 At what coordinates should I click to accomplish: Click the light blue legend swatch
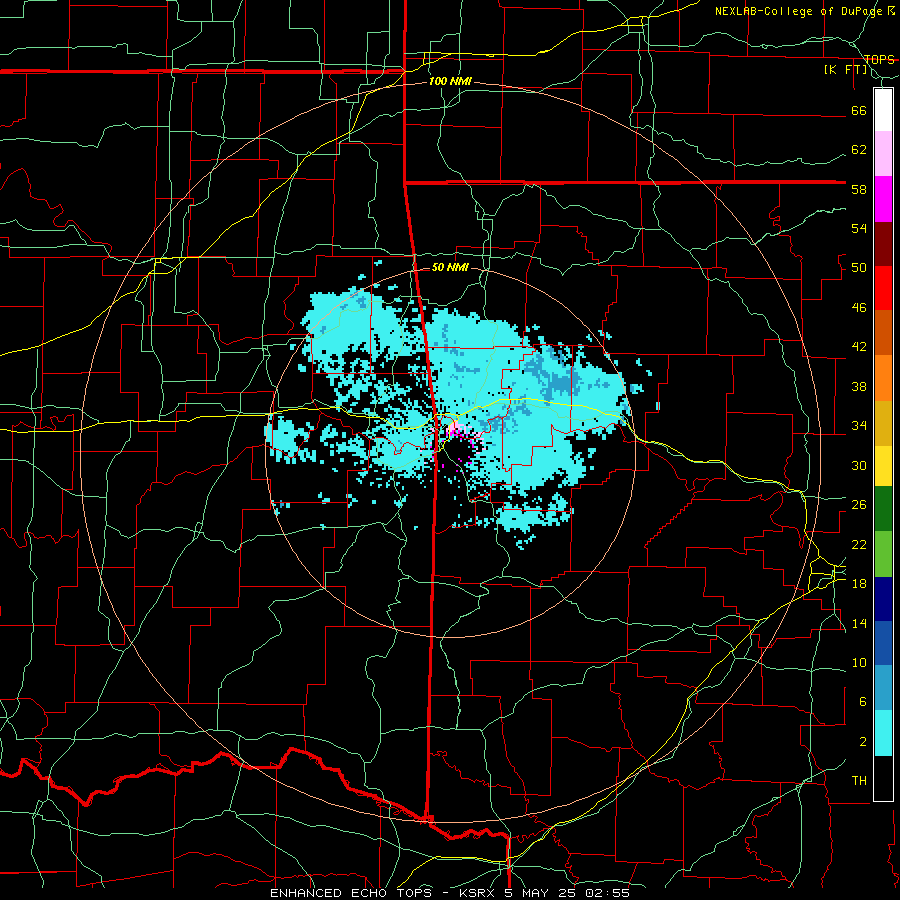[x=883, y=688]
